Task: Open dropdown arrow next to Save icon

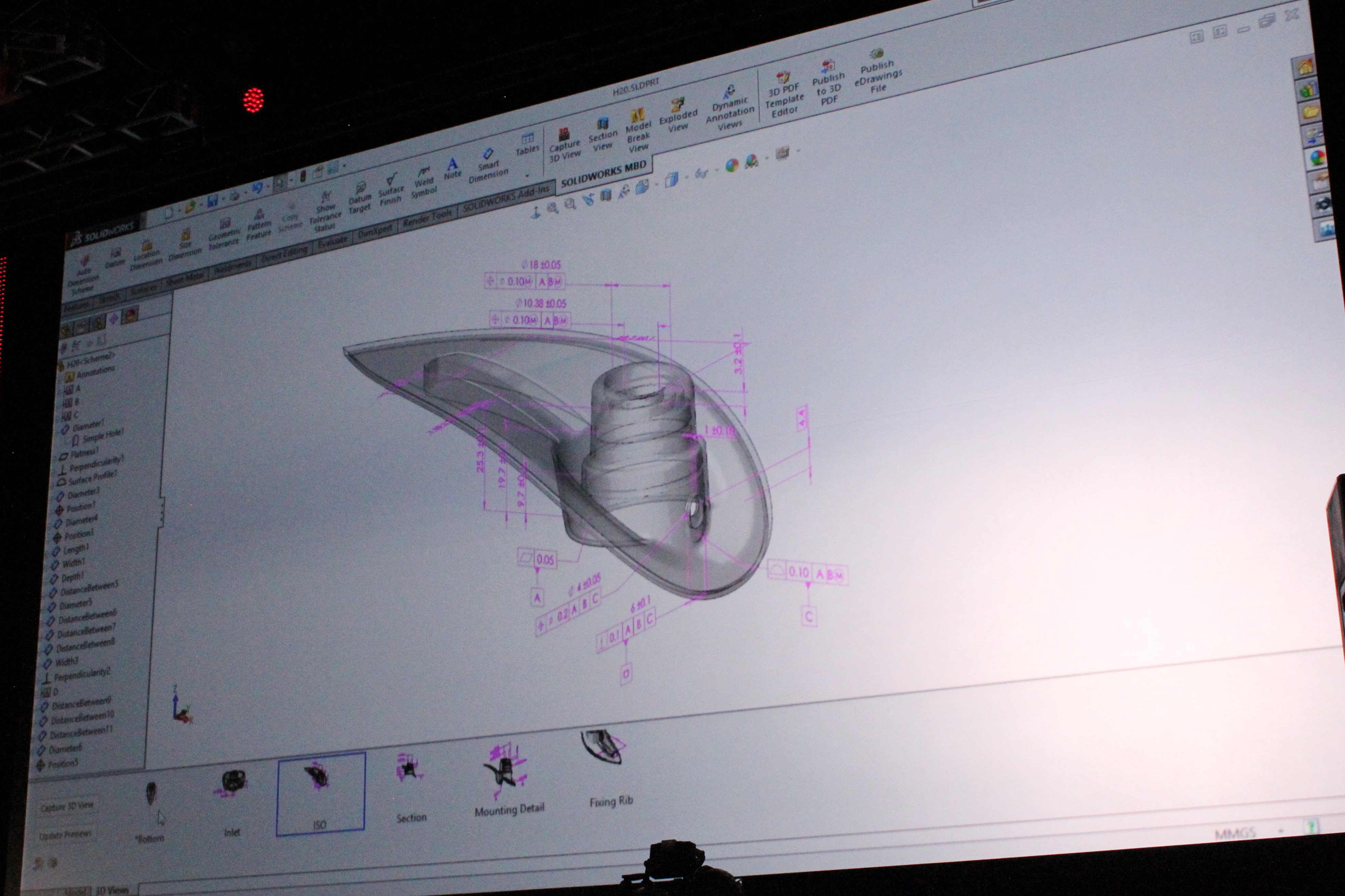Action: (223, 199)
